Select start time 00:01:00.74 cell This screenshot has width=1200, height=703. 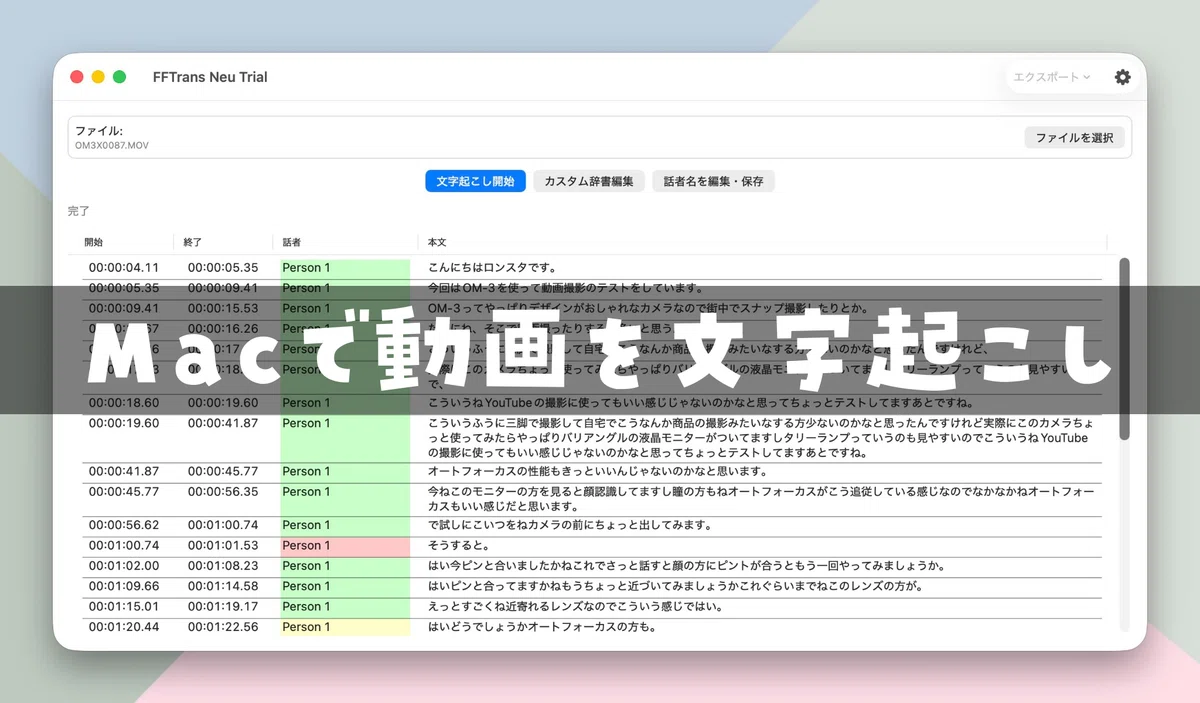point(124,545)
